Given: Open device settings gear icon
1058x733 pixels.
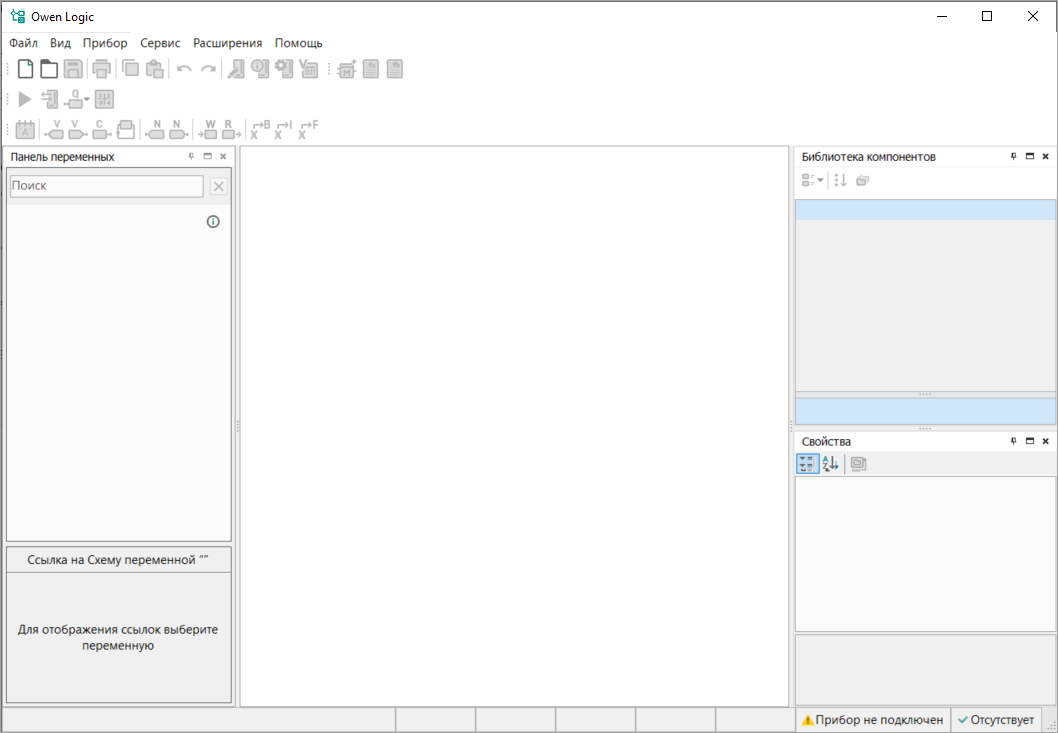Looking at the screenshot, I should (x=284, y=69).
